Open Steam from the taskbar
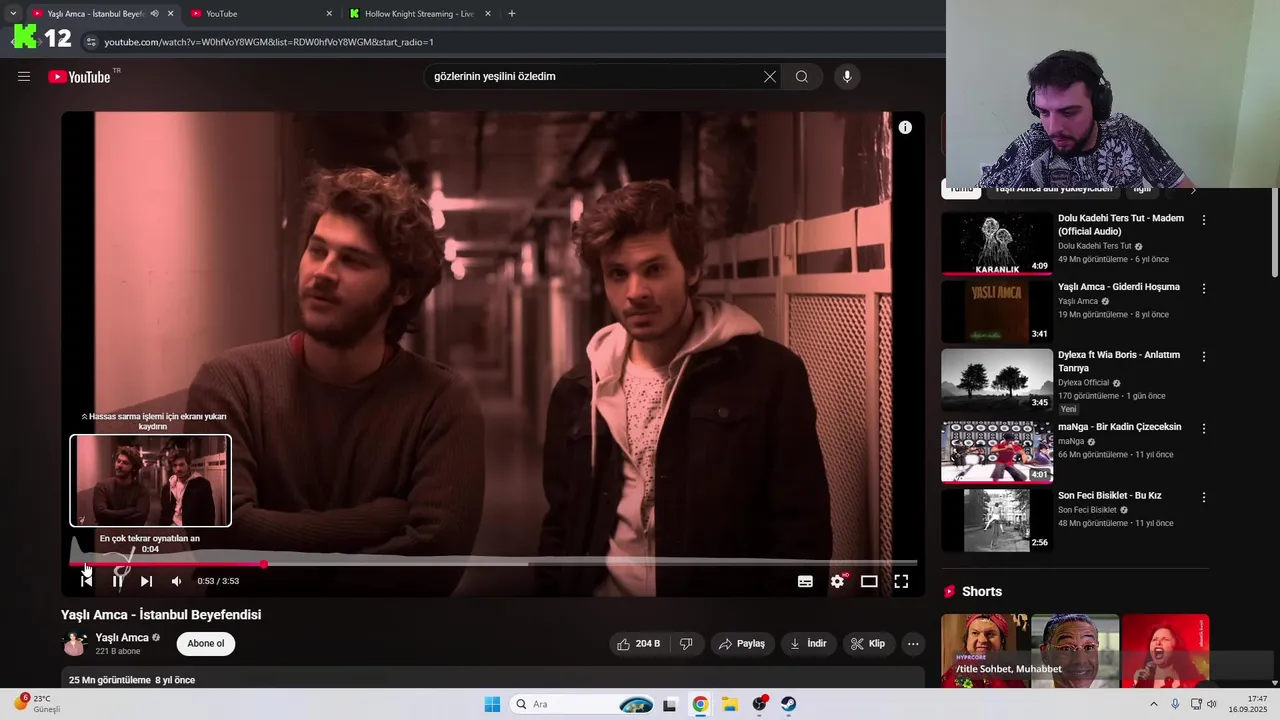Viewport: 1280px width, 720px height. pyautogui.click(x=789, y=704)
